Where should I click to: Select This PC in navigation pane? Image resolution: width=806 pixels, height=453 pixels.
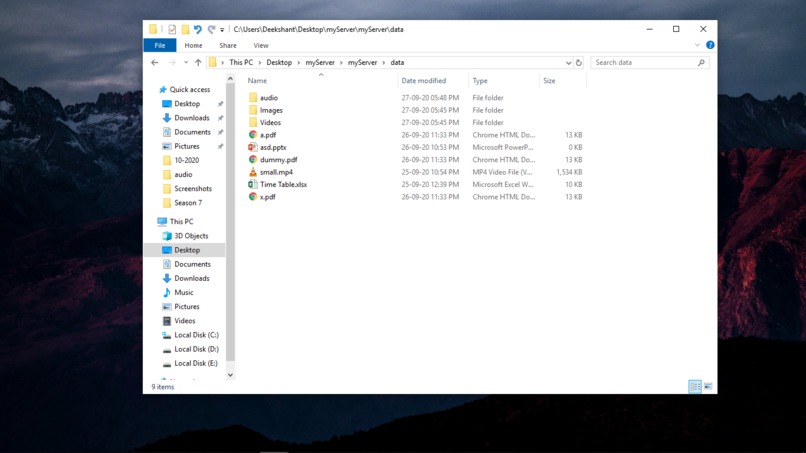(x=181, y=222)
